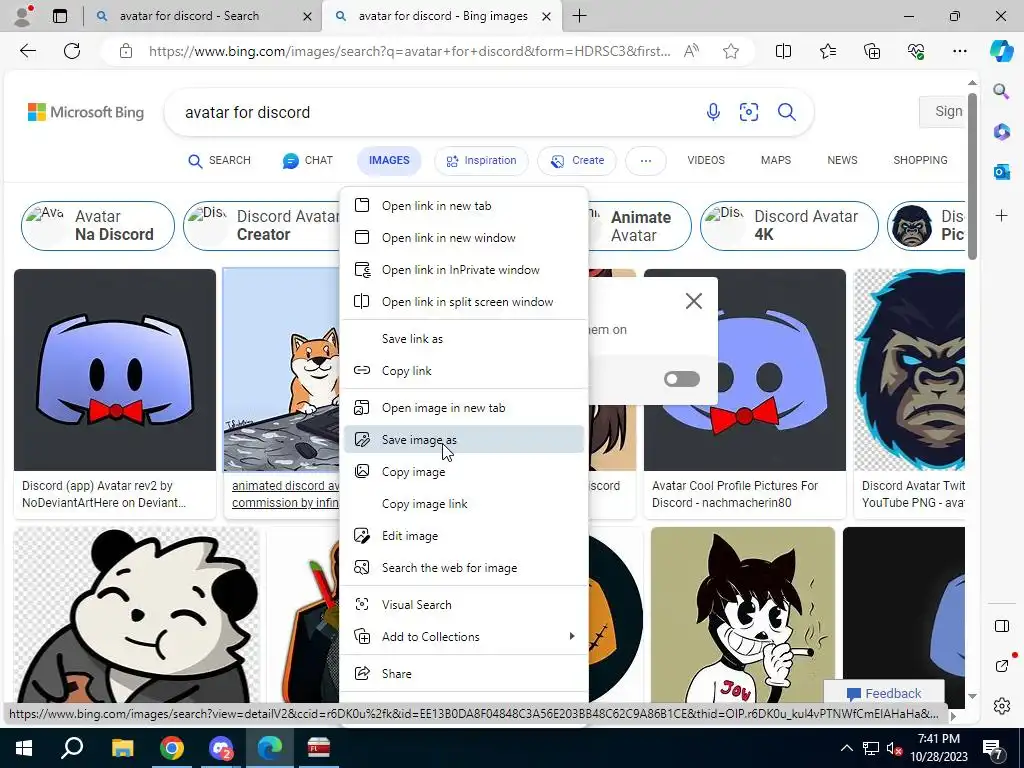This screenshot has height=768, width=1024.
Task: Switch to MAPS tab
Action: click(x=776, y=161)
